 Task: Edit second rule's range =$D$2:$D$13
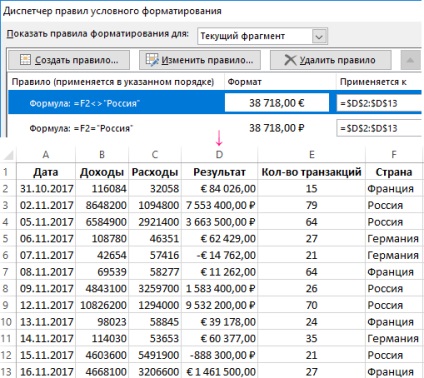tap(379, 128)
